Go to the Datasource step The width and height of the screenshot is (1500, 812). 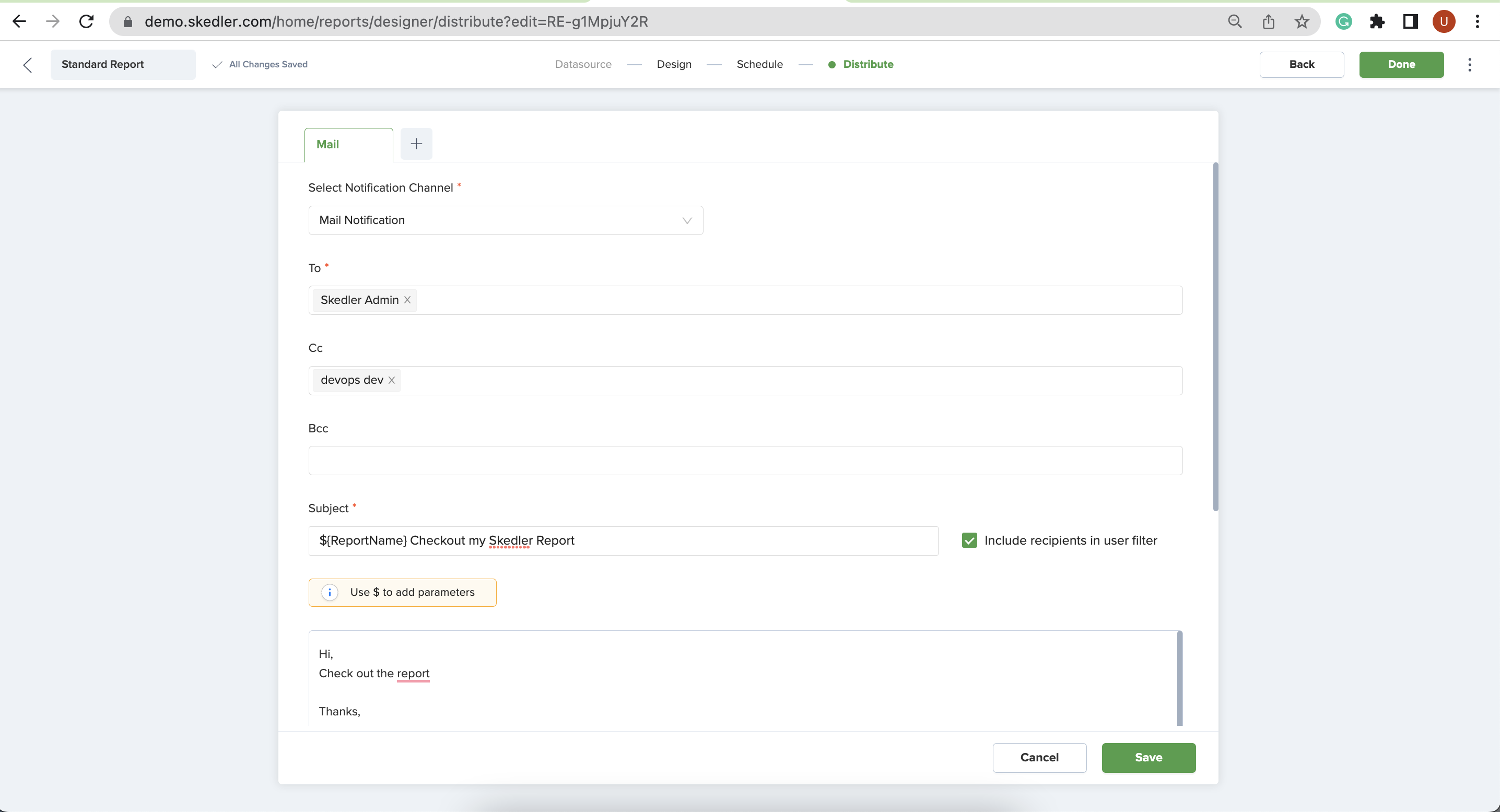(x=583, y=65)
